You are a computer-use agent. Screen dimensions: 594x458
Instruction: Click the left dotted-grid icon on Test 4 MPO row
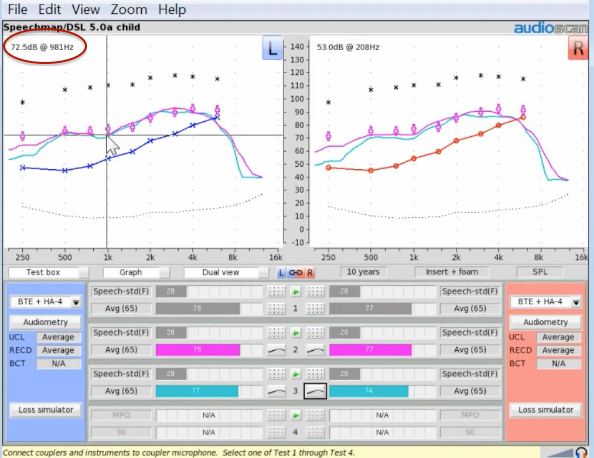(x=276, y=415)
